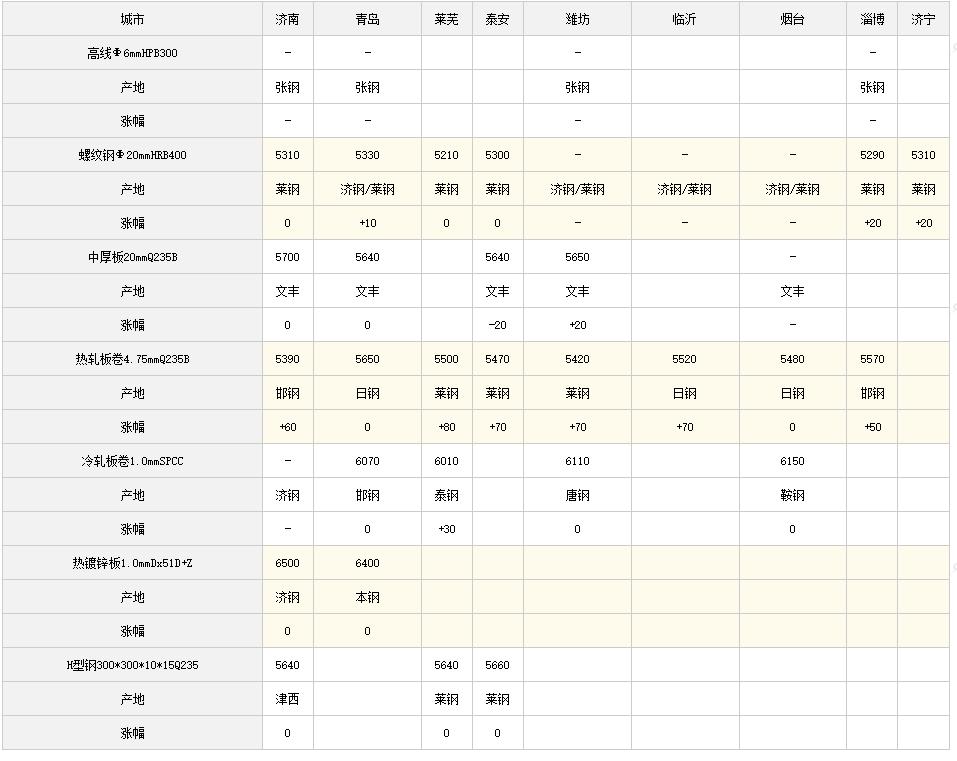The height and width of the screenshot is (761, 957).
Task: Select the 5640 H-beam price for 莱芜
Action: pyautogui.click(x=447, y=665)
